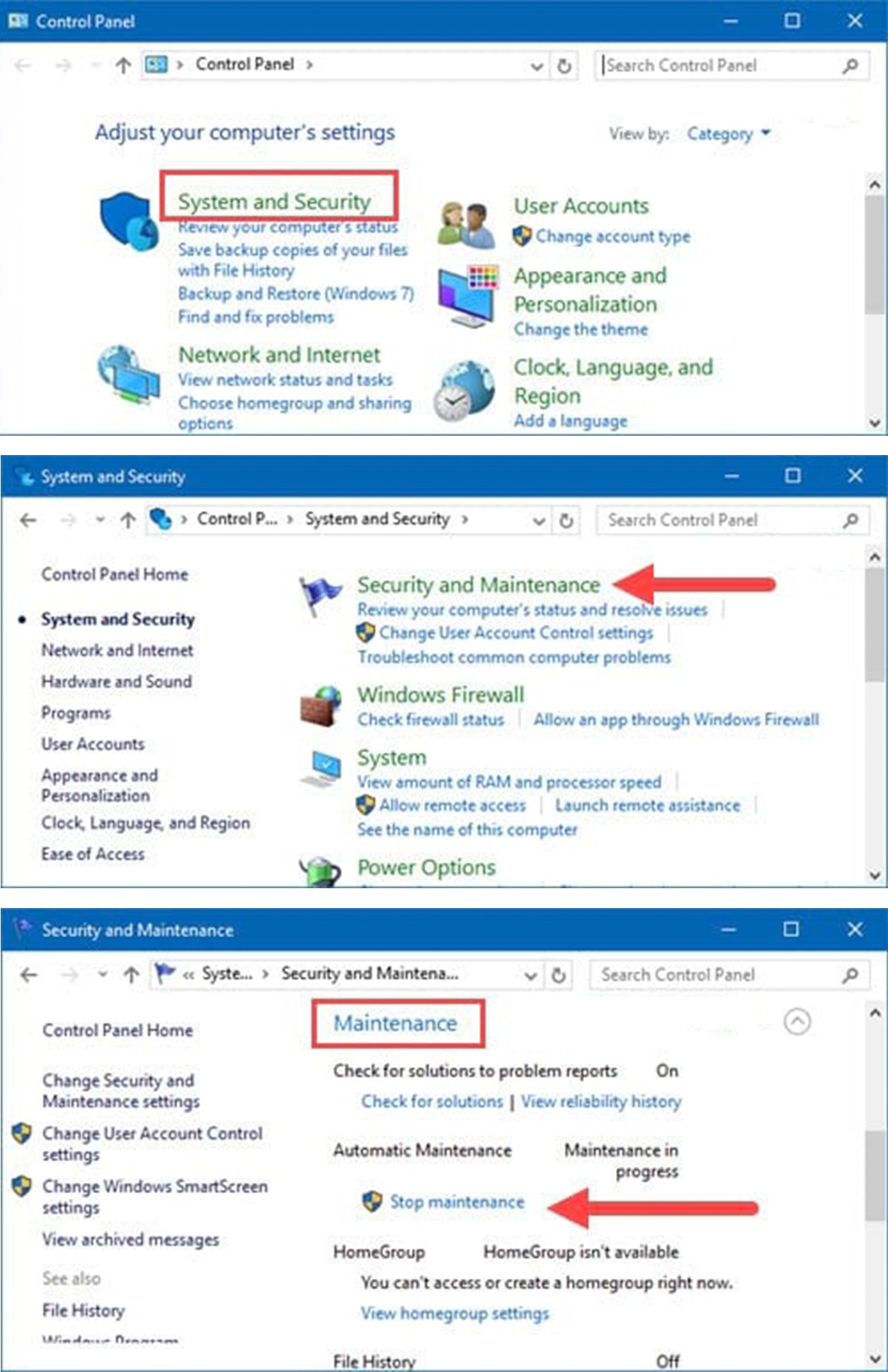The width and height of the screenshot is (888, 1372).
Task: Open Change Security and Maintenance settings
Action: tap(121, 1091)
